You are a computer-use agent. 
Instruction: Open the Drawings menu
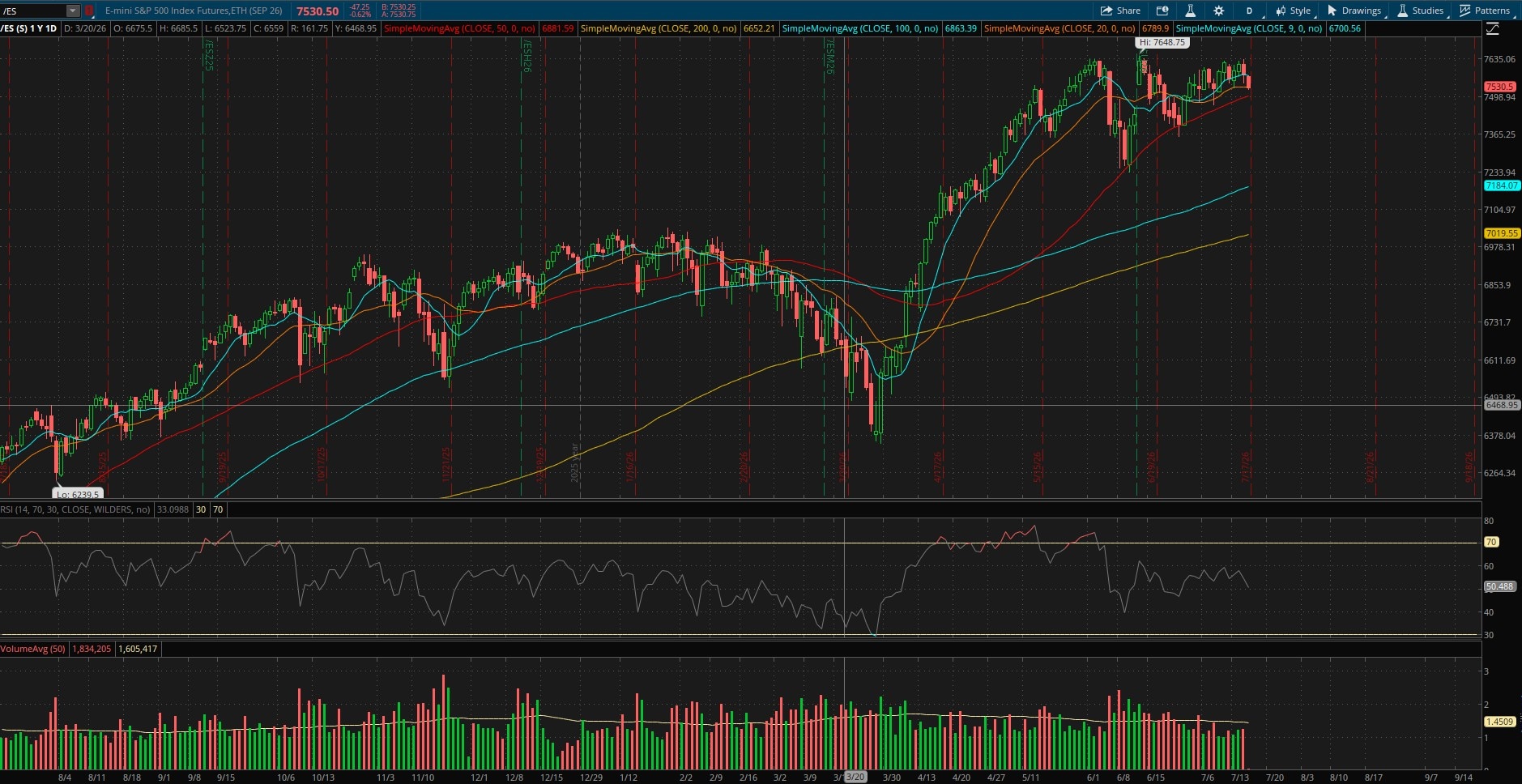coord(1354,11)
